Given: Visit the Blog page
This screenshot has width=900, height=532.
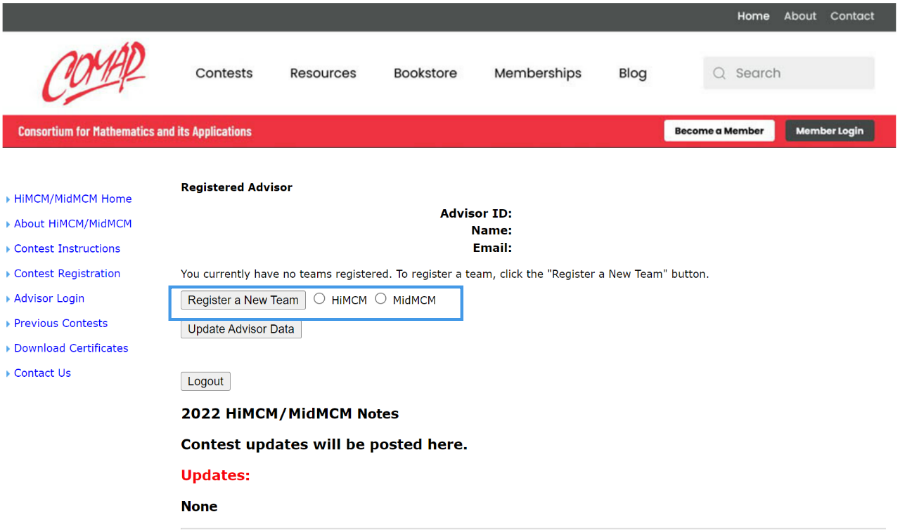Looking at the screenshot, I should pos(632,73).
